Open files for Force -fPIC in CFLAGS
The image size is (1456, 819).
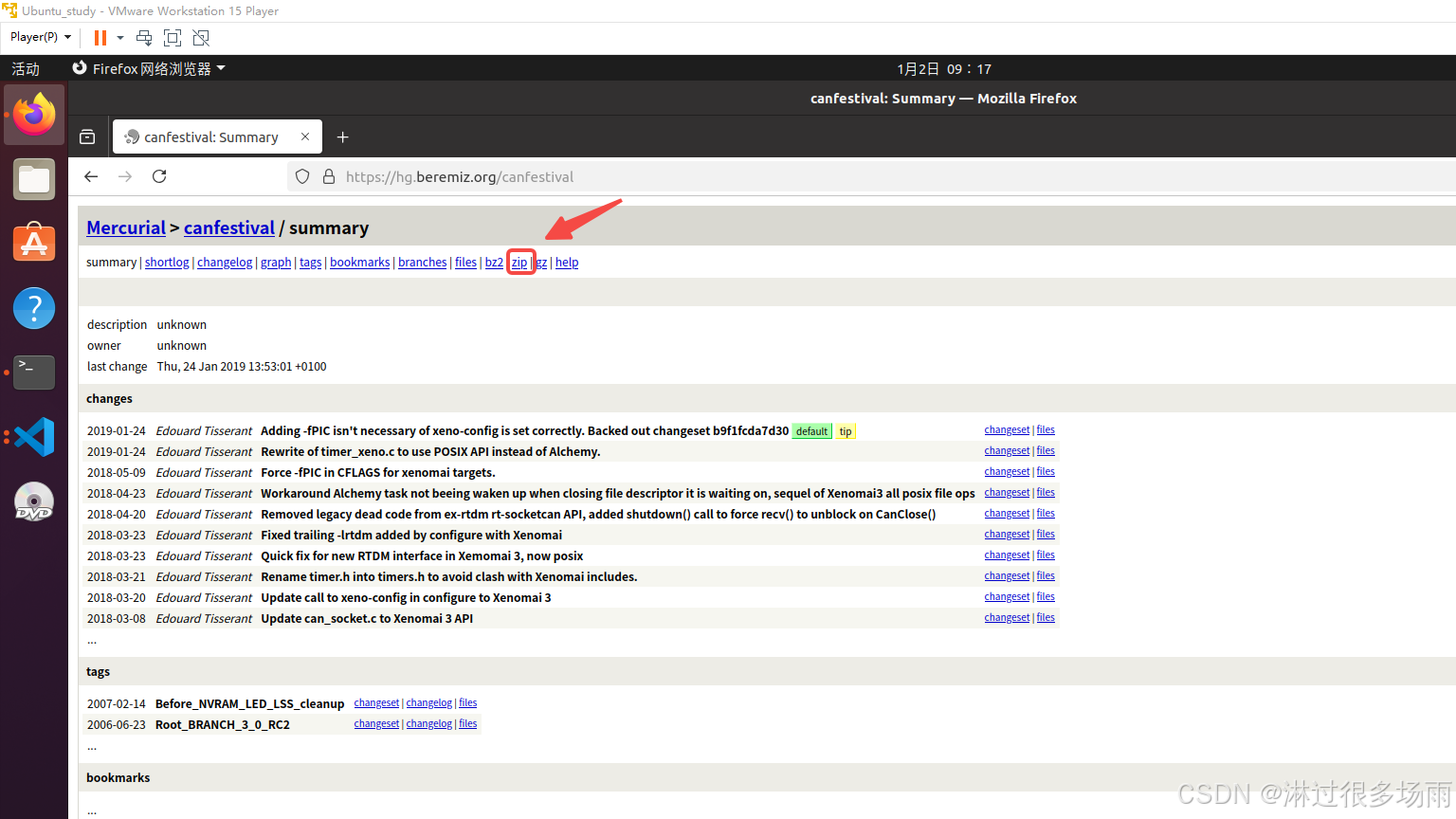coord(1046,472)
